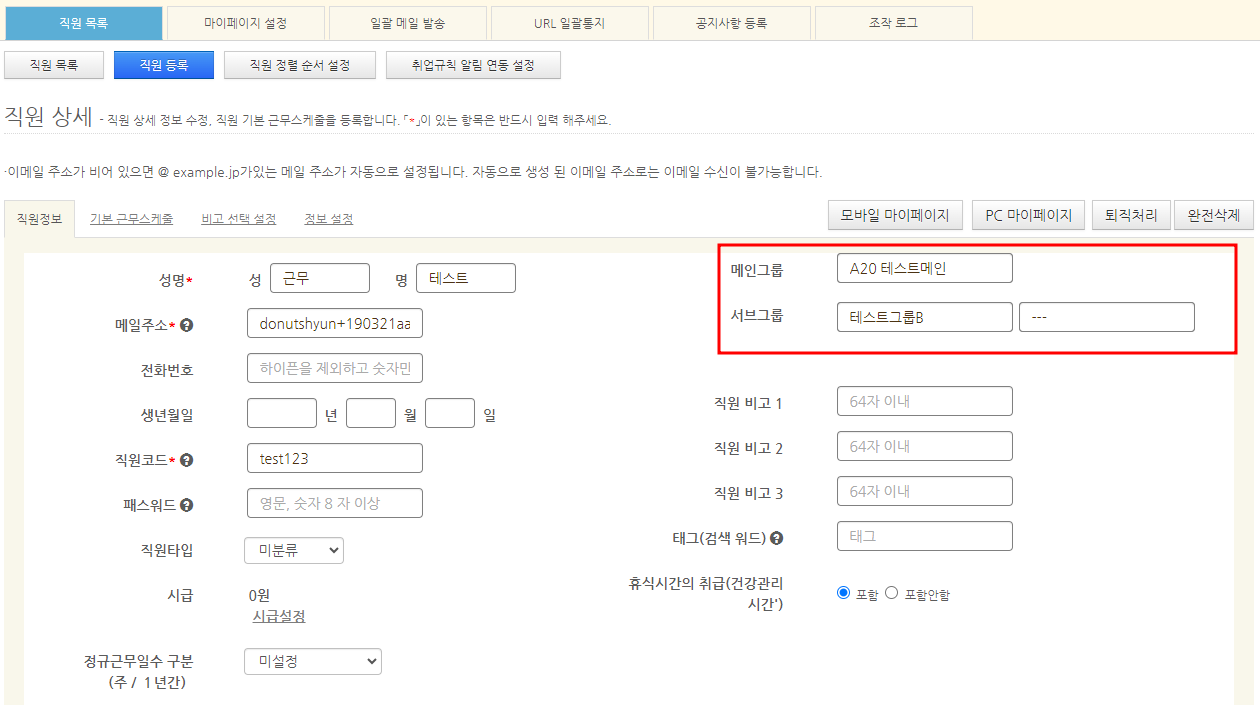Click help icon next to 메일주소 label

click(187, 325)
